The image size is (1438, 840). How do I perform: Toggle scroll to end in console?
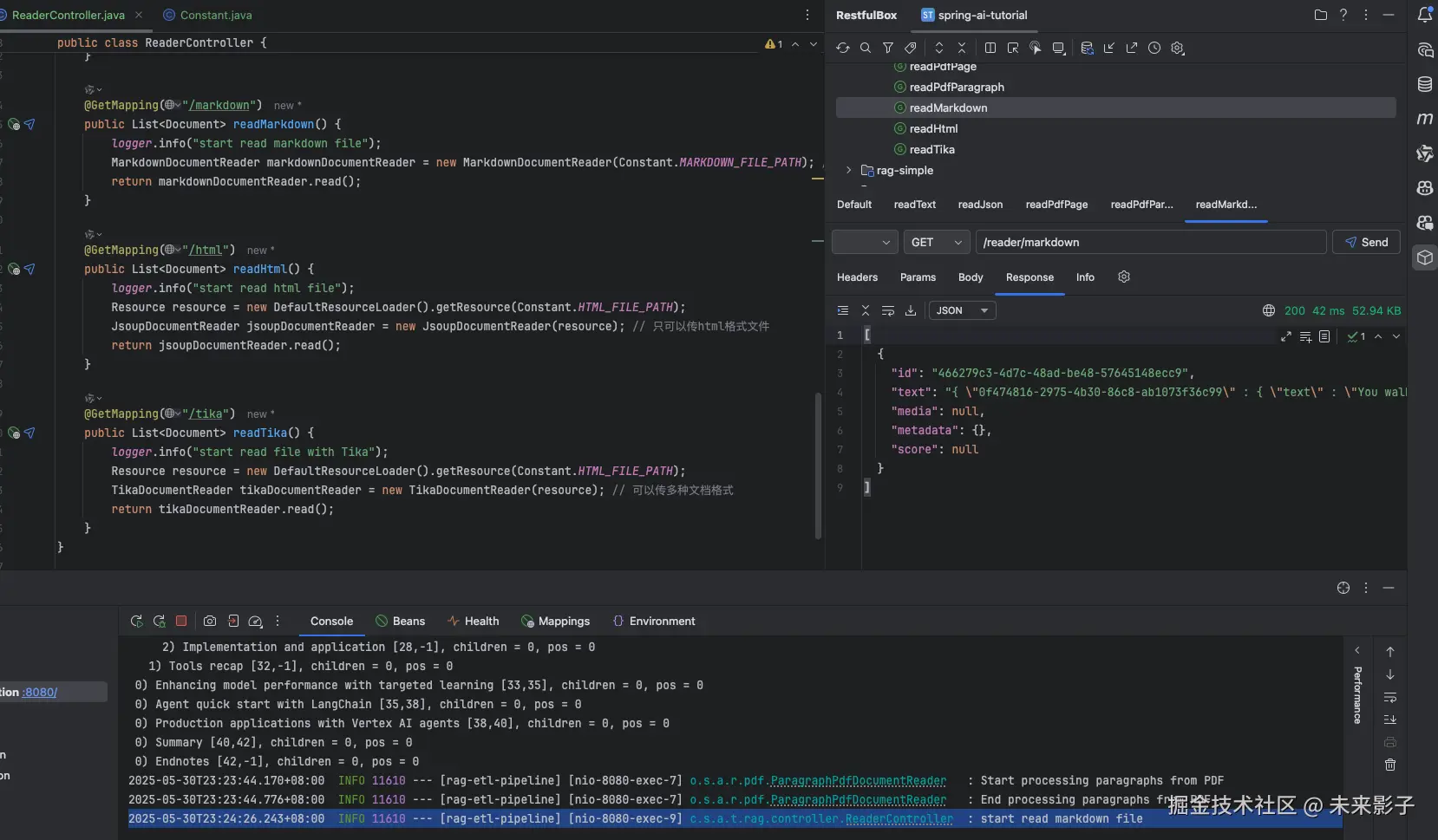(1390, 720)
